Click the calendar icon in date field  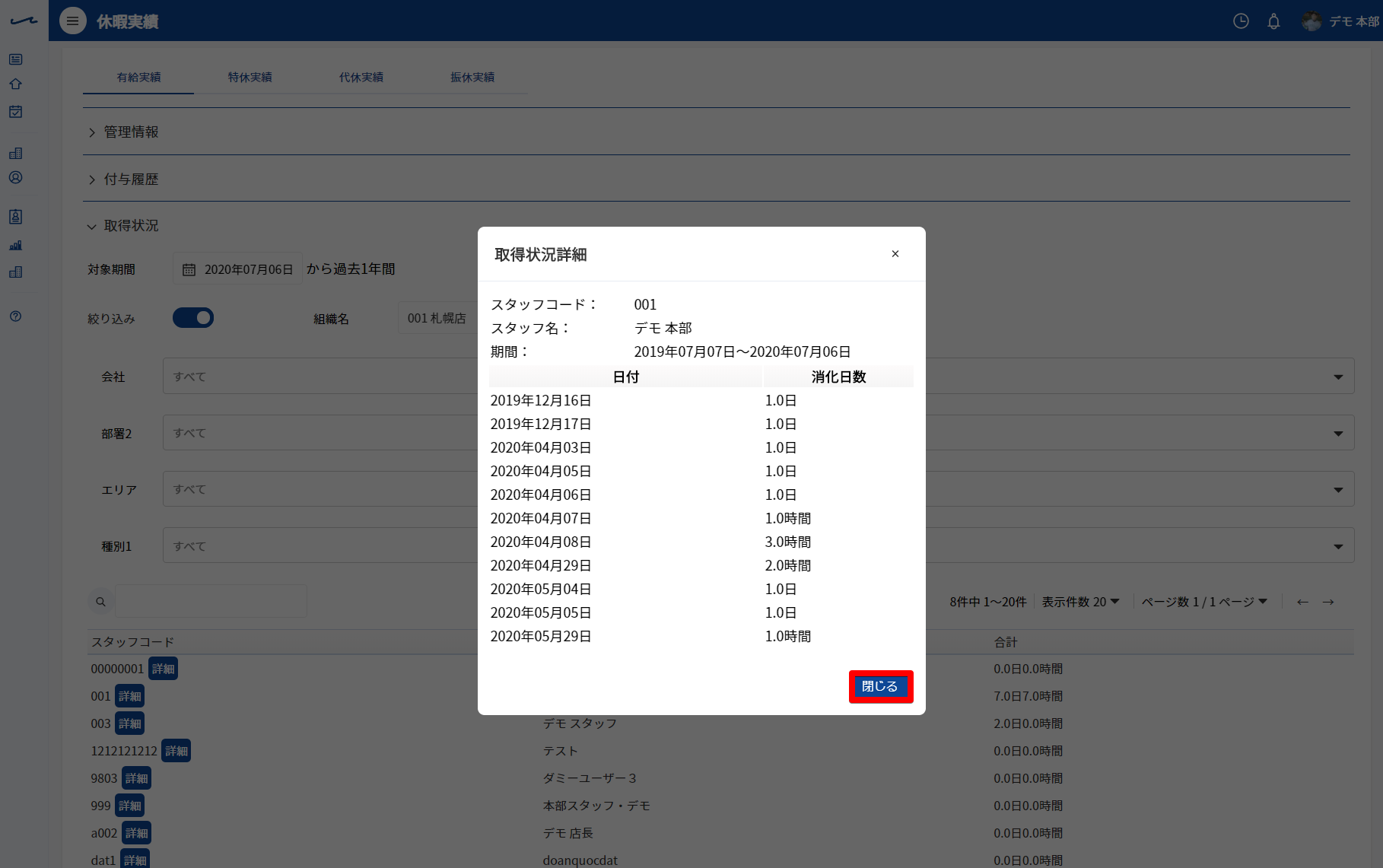click(x=189, y=270)
